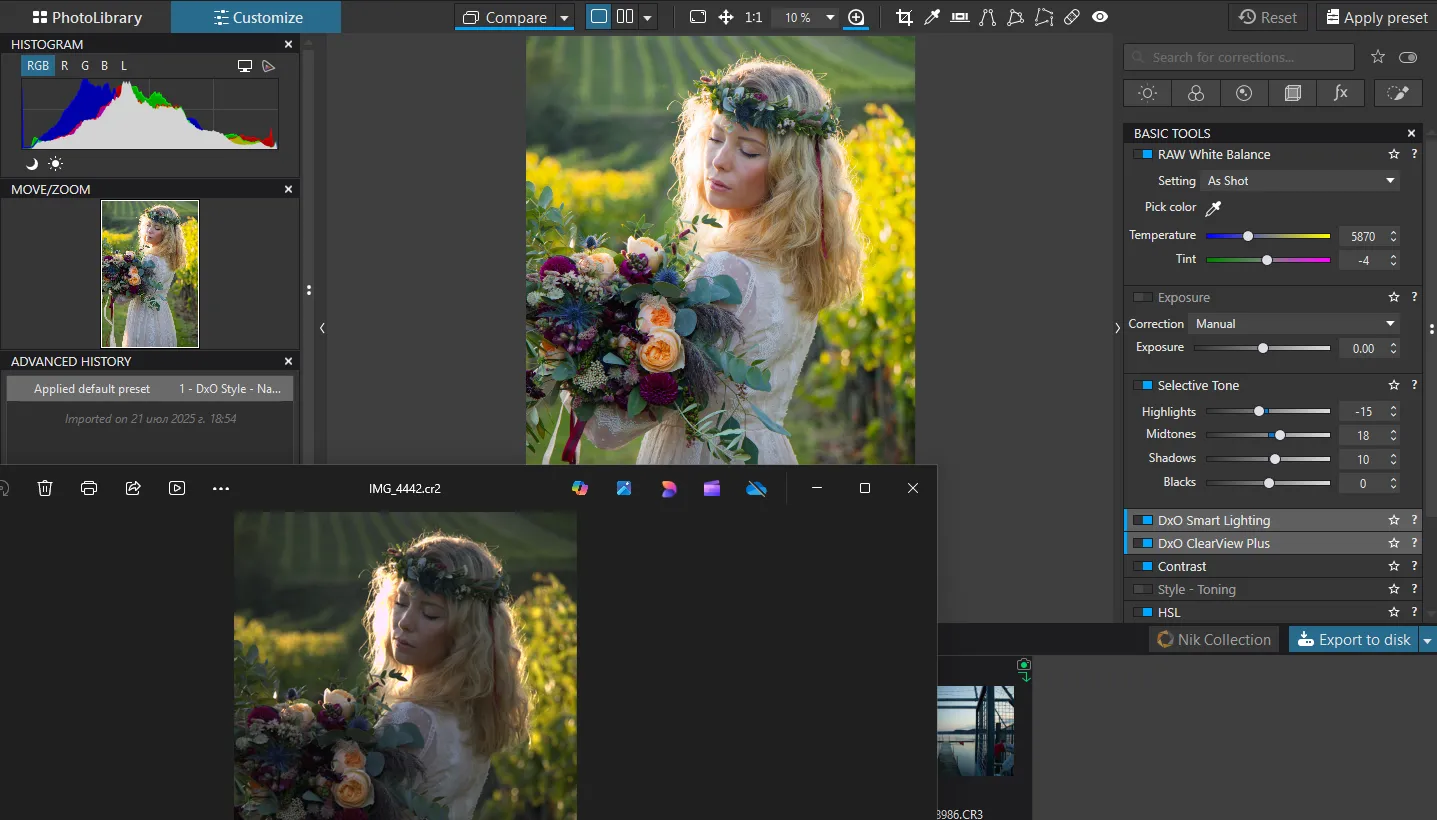Pick the Repair bandage tool
The height and width of the screenshot is (820, 1437).
pos(1072,17)
